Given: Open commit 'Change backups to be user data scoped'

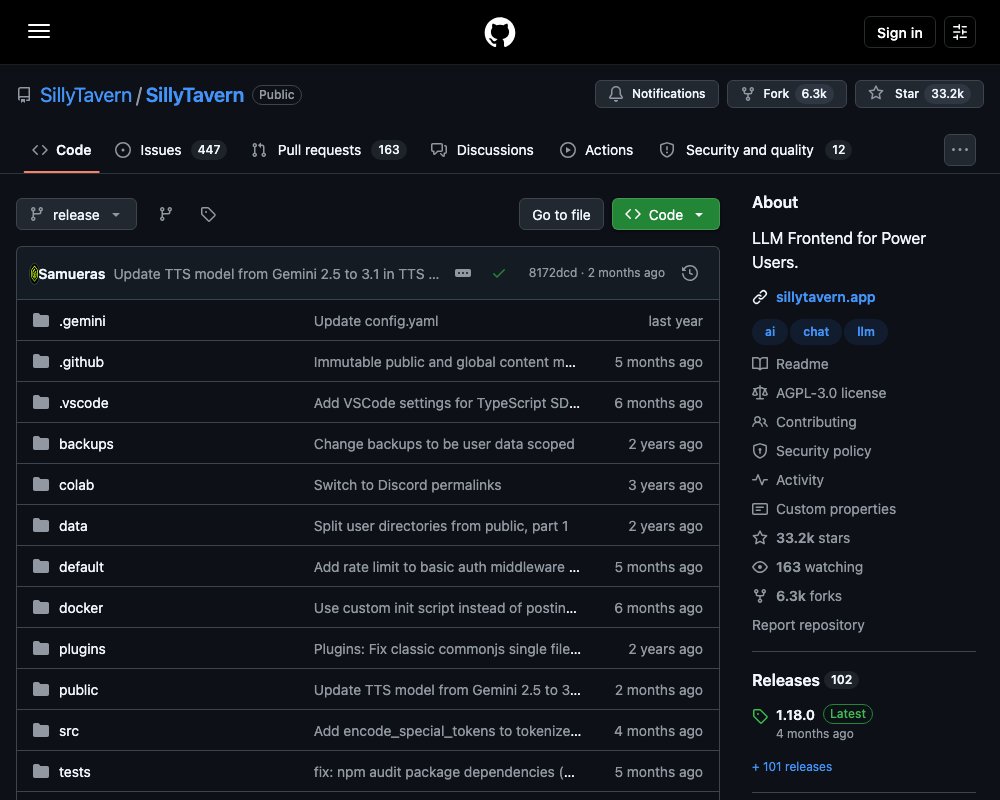Looking at the screenshot, I should point(444,443).
